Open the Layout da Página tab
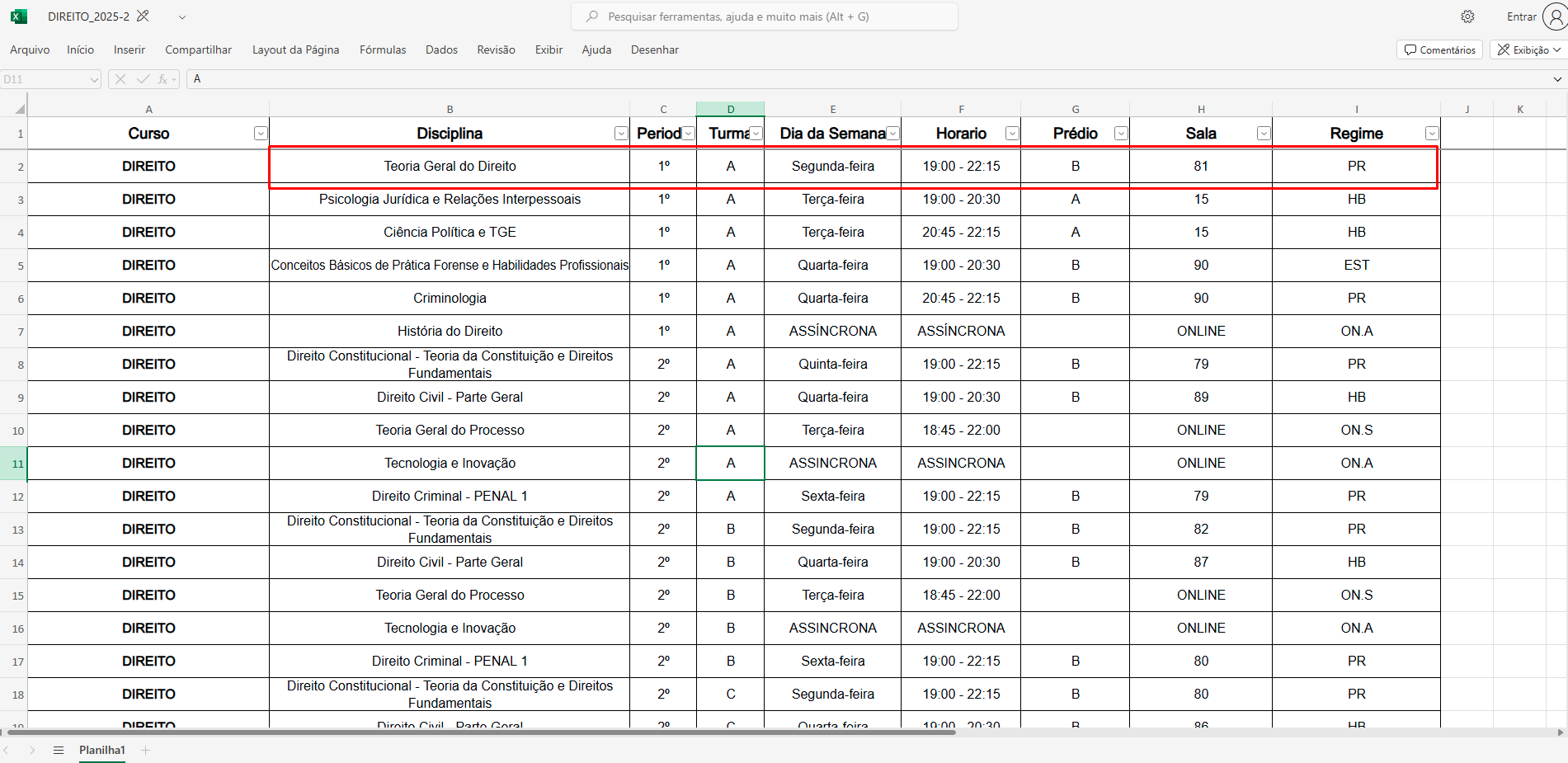 click(295, 49)
